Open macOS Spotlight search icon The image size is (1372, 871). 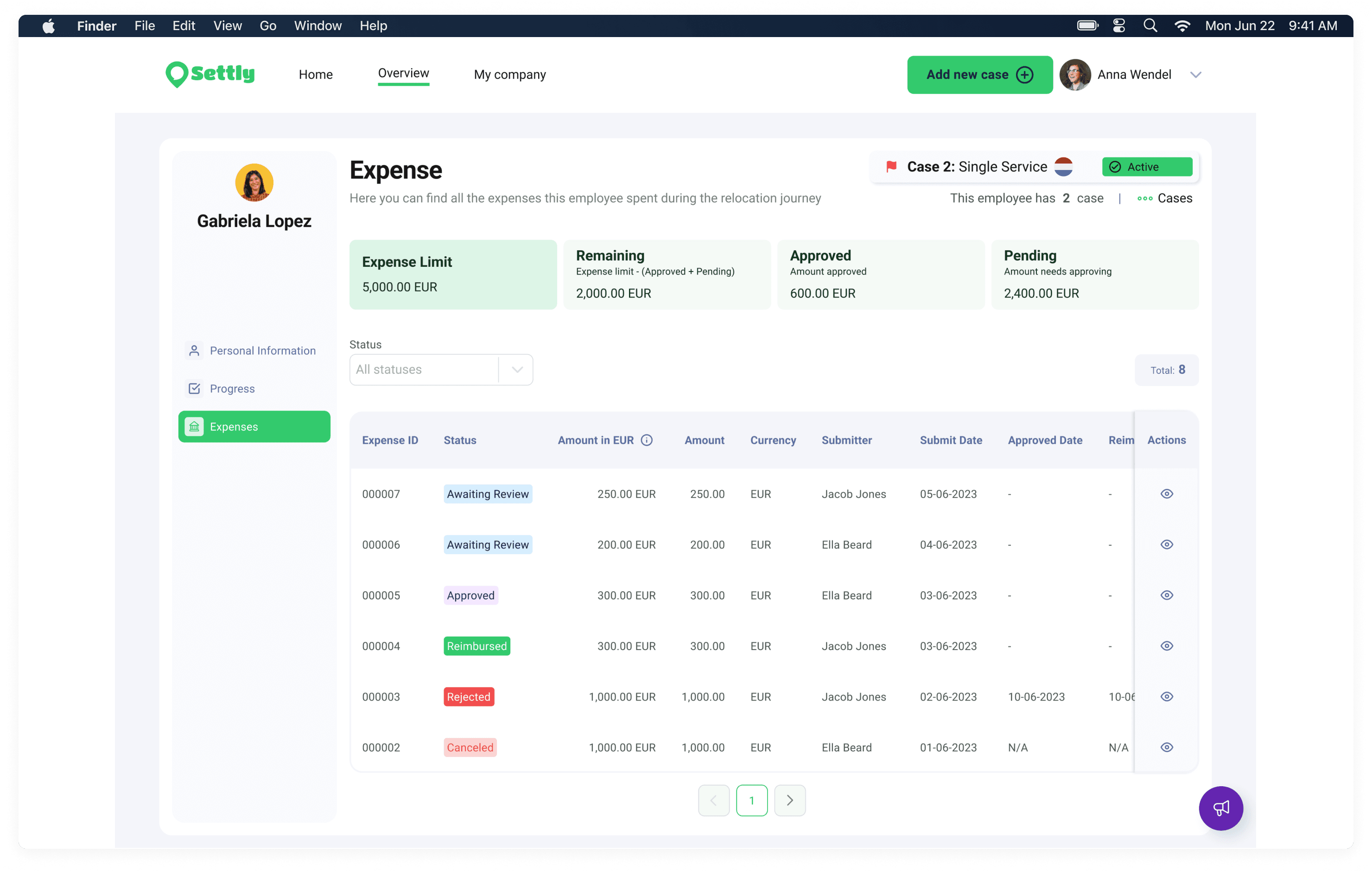coord(1150,25)
